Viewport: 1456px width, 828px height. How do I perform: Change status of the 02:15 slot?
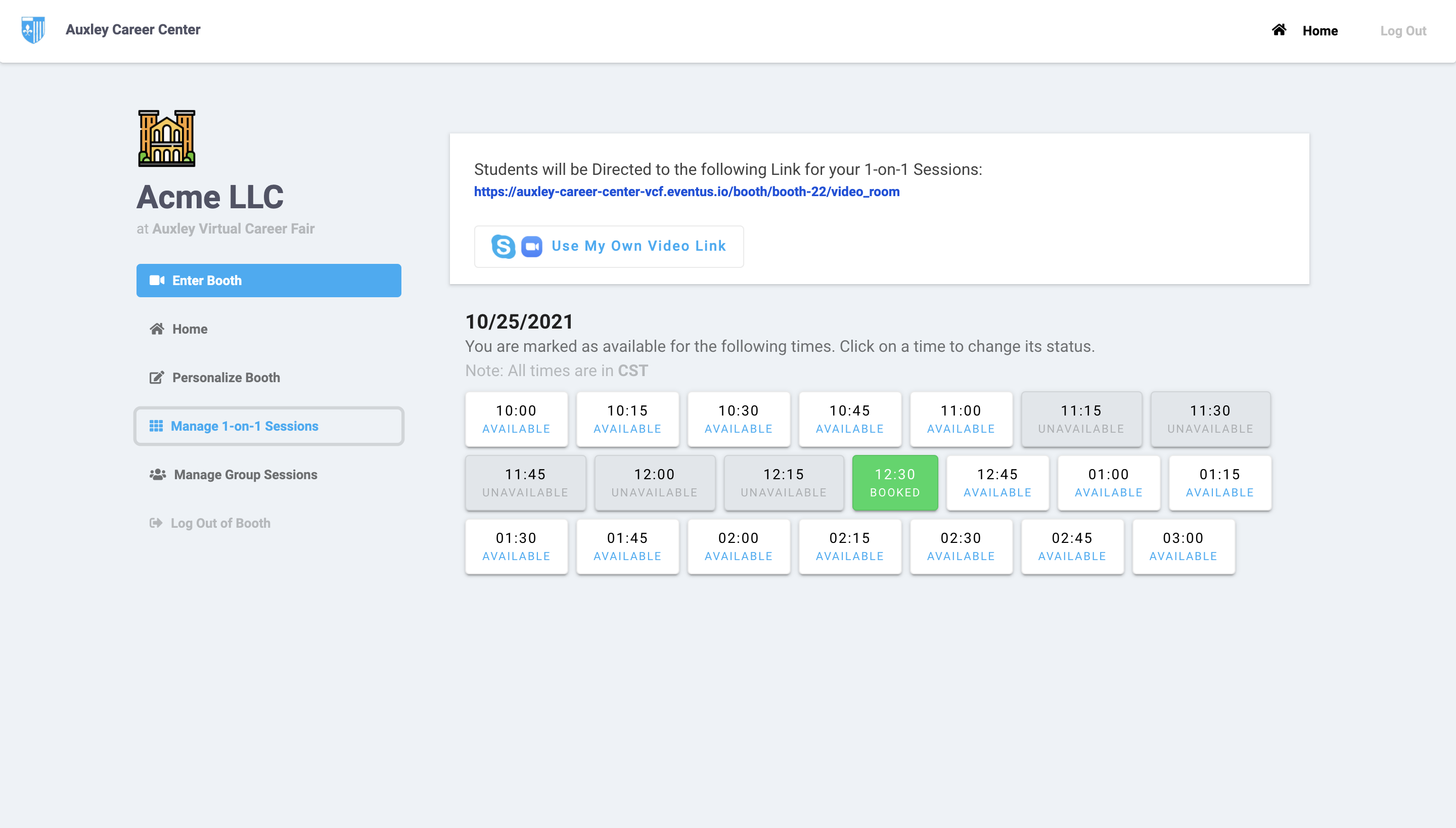pyautogui.click(x=850, y=546)
